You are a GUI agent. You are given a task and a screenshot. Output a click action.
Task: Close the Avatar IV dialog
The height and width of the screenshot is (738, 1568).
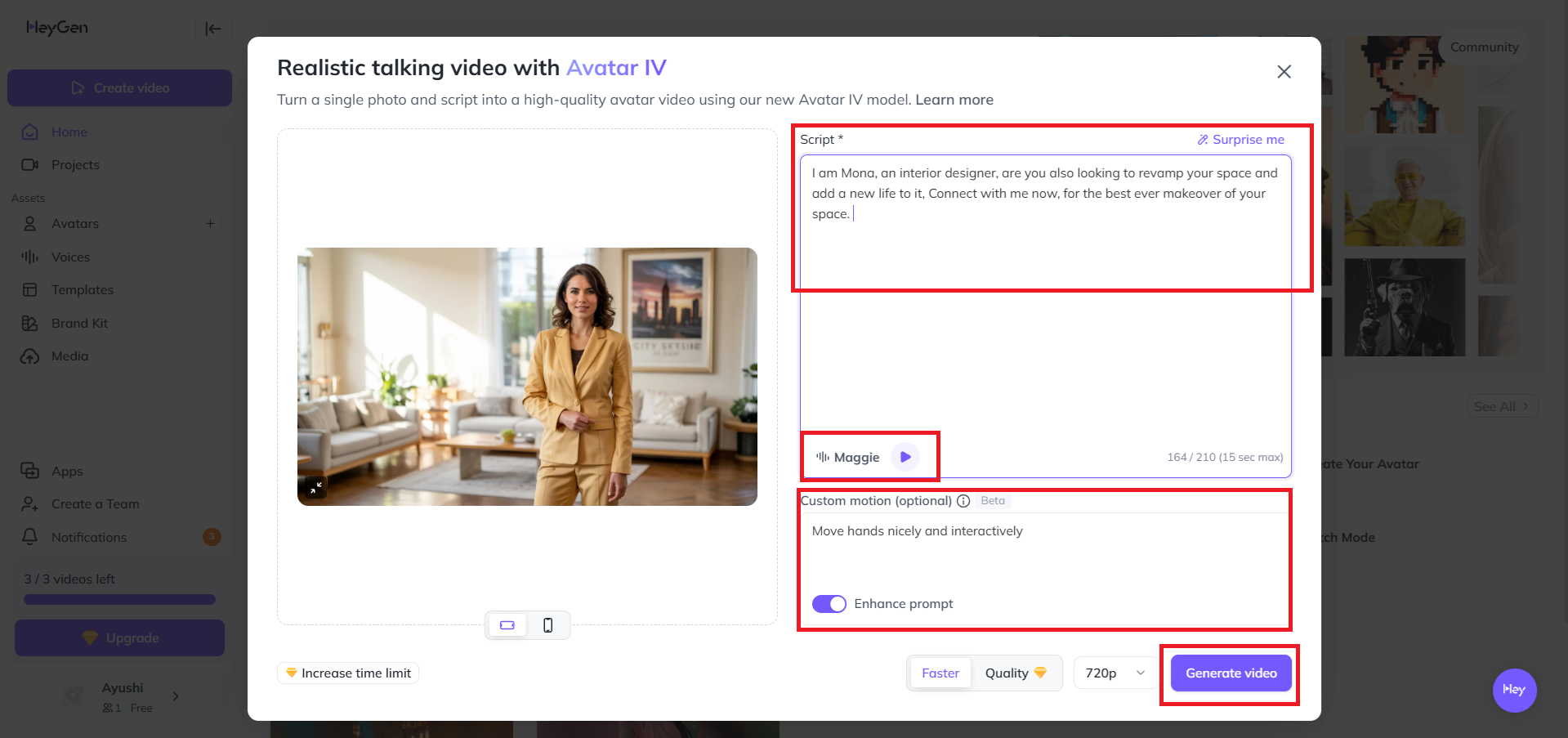pyautogui.click(x=1284, y=72)
